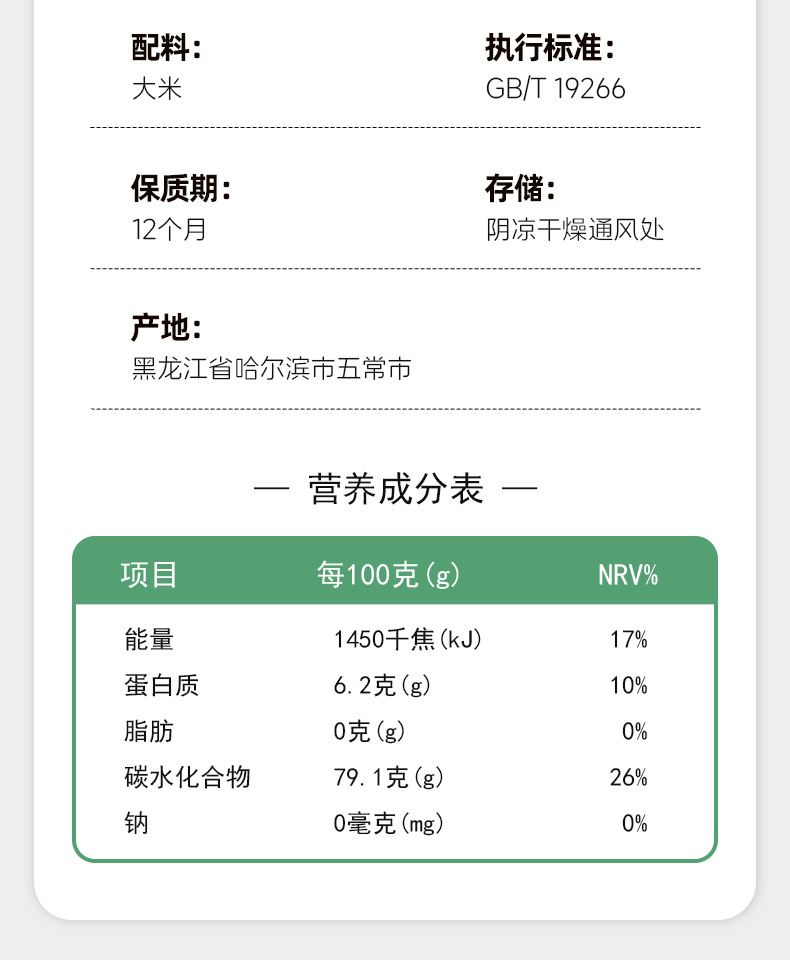Click the 保质期 shelf life label
The width and height of the screenshot is (790, 960).
pyautogui.click(x=181, y=188)
